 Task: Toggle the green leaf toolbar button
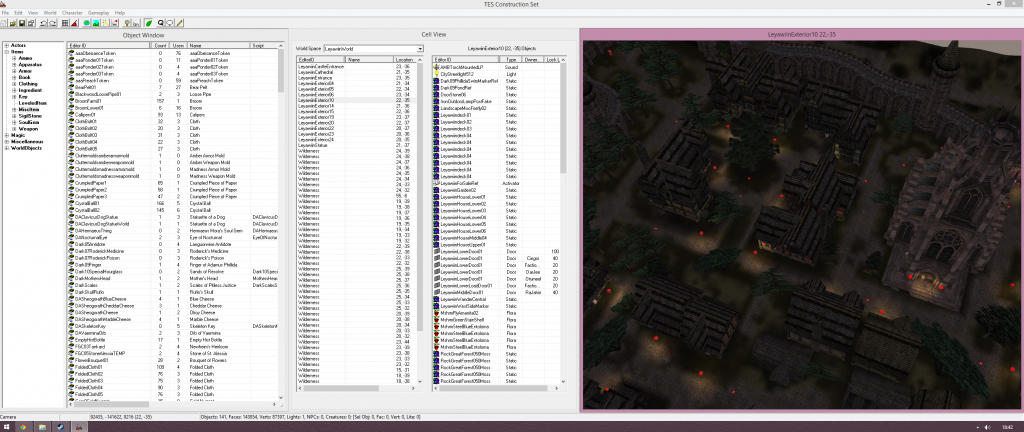coord(149,23)
